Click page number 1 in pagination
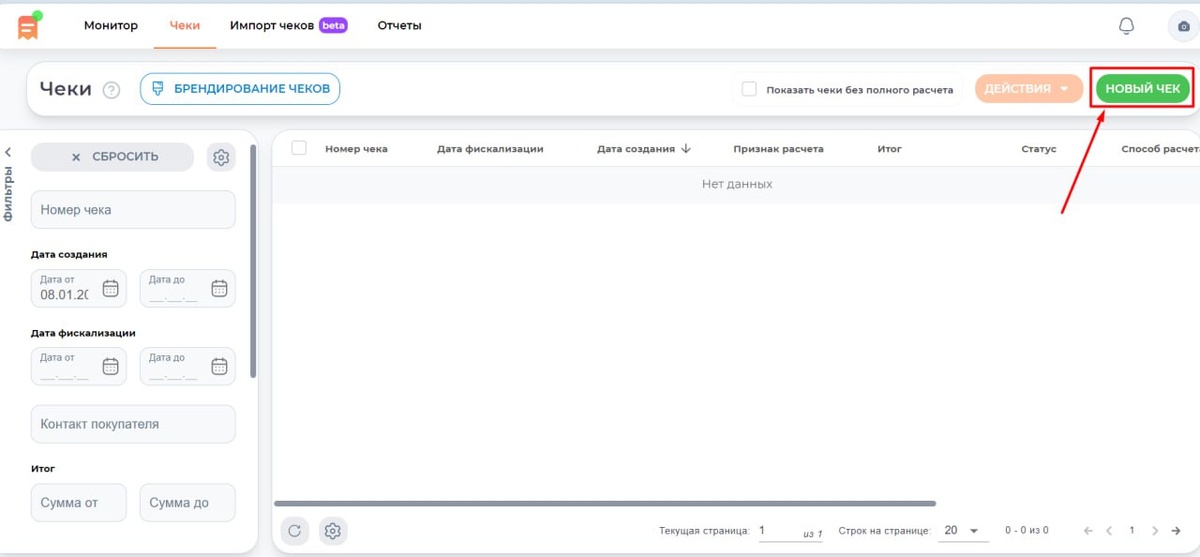1200x557 pixels. [x=1132, y=531]
